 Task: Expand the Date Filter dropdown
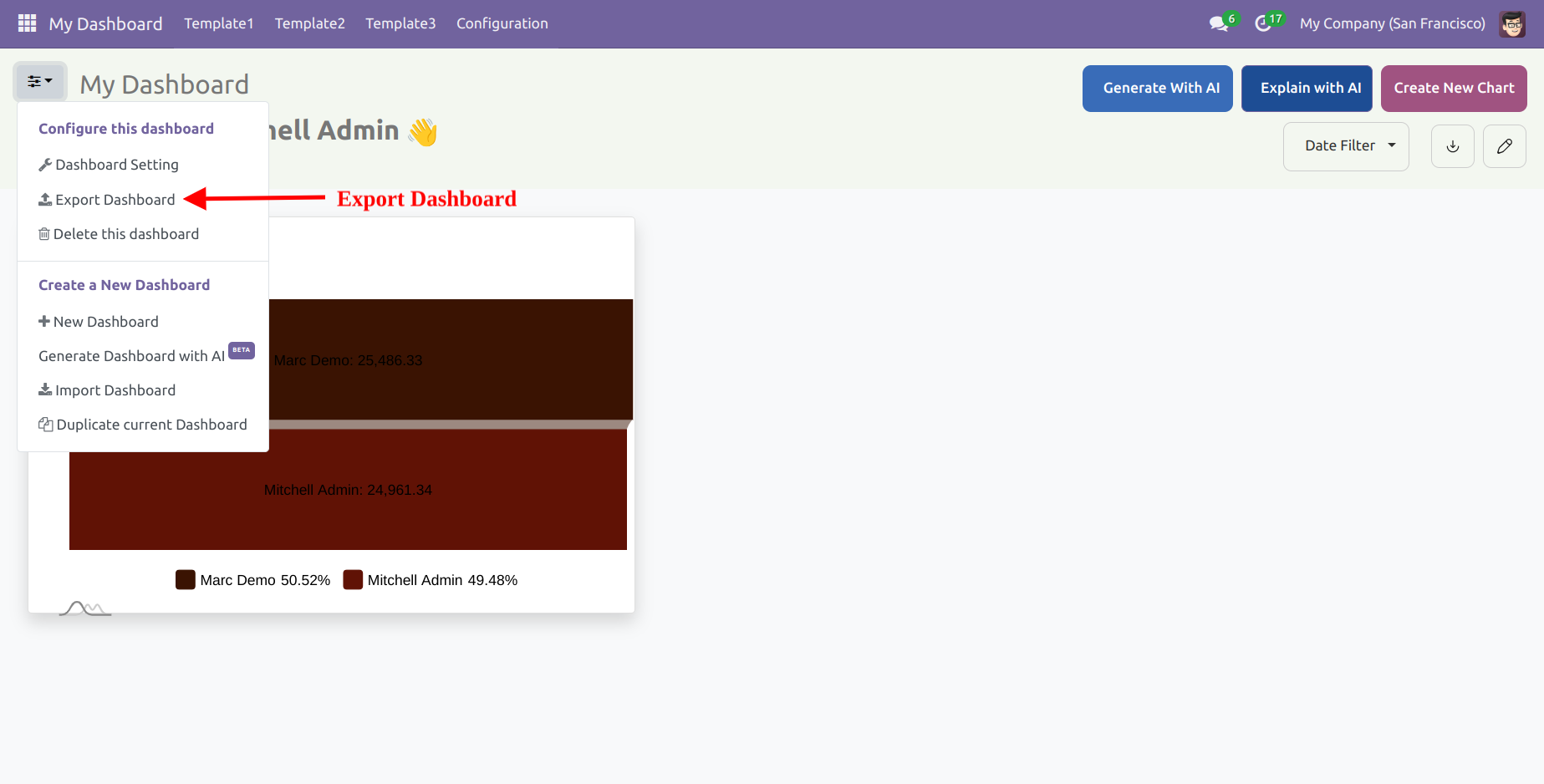(1345, 146)
